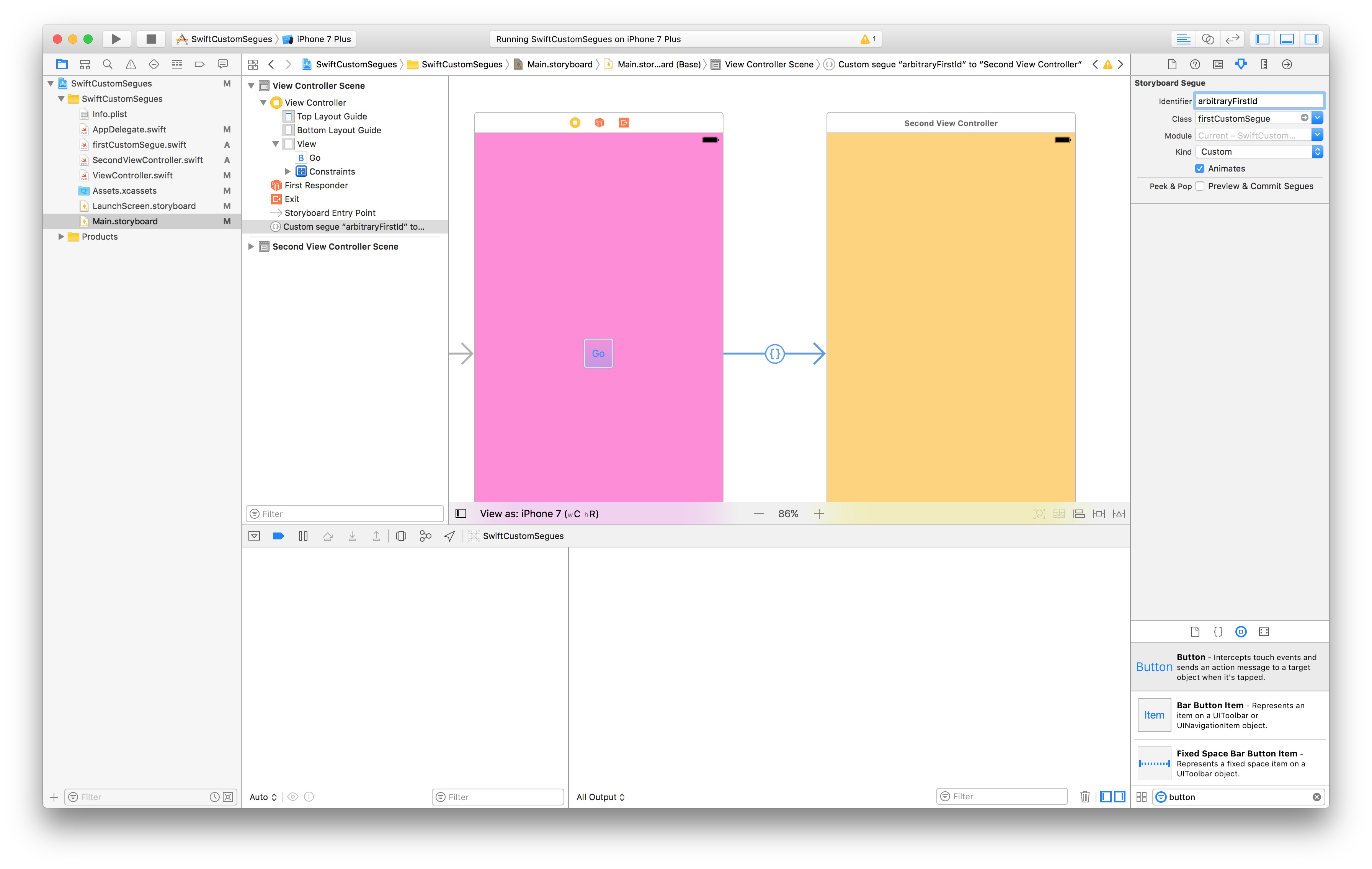Image resolution: width=1372 pixels, height=869 pixels.
Task: Show the Connections inspector
Action: coord(1287,64)
